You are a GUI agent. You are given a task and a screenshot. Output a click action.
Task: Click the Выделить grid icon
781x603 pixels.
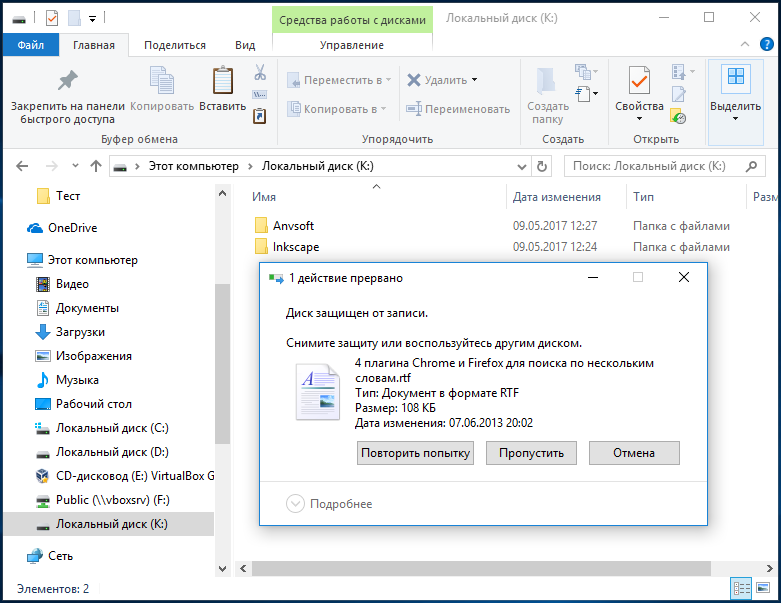[736, 77]
